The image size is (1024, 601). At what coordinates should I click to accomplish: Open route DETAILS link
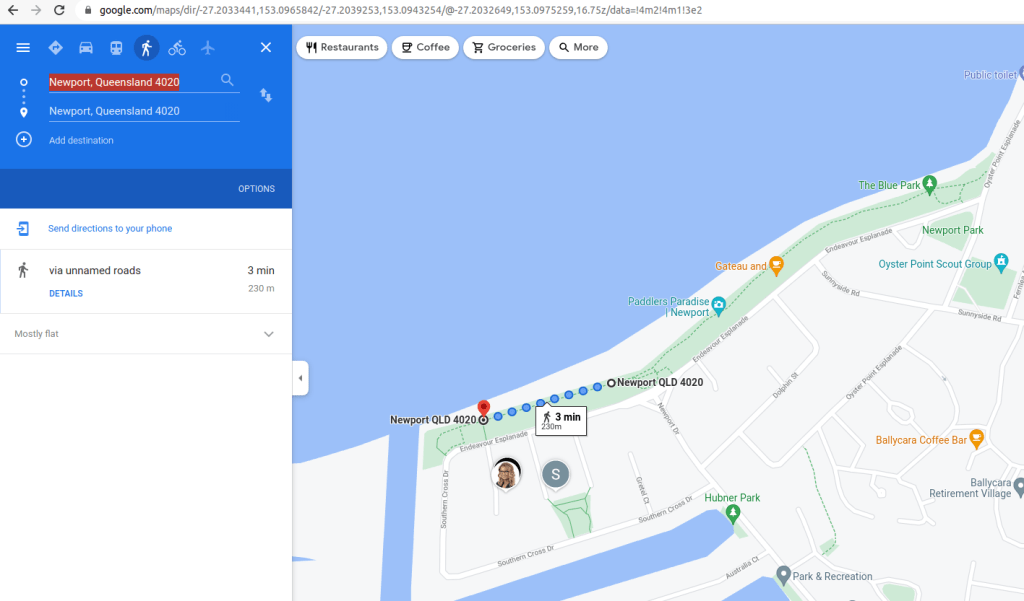66,294
